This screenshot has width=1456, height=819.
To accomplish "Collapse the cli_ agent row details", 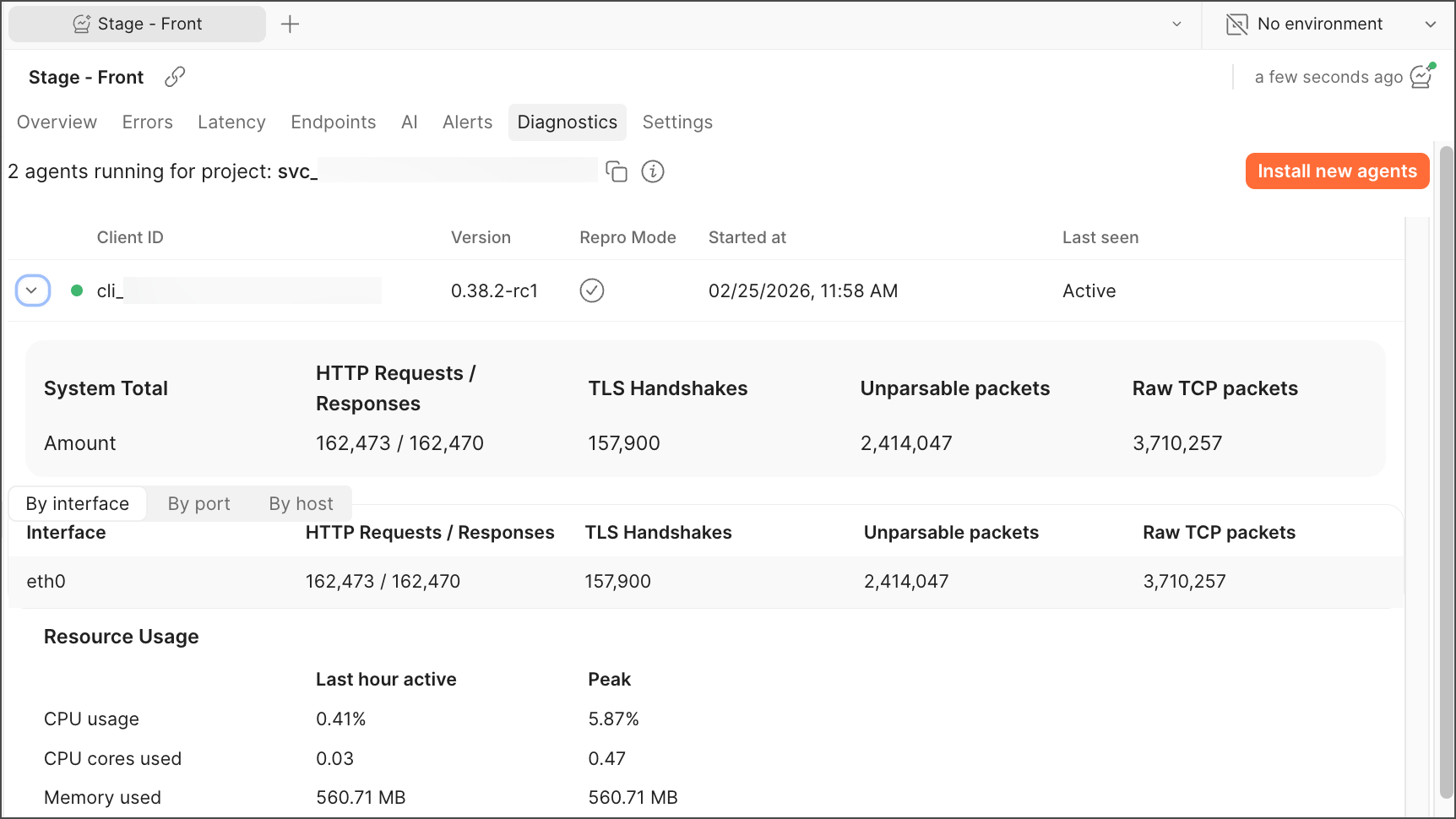I will 32,290.
